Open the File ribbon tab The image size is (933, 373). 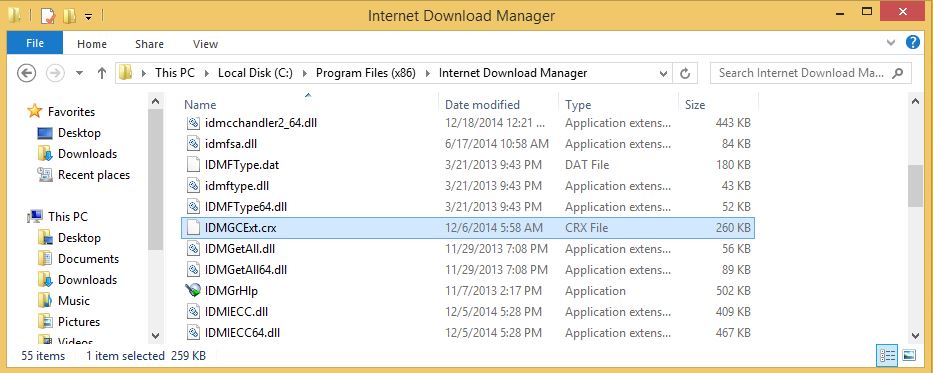coord(35,43)
